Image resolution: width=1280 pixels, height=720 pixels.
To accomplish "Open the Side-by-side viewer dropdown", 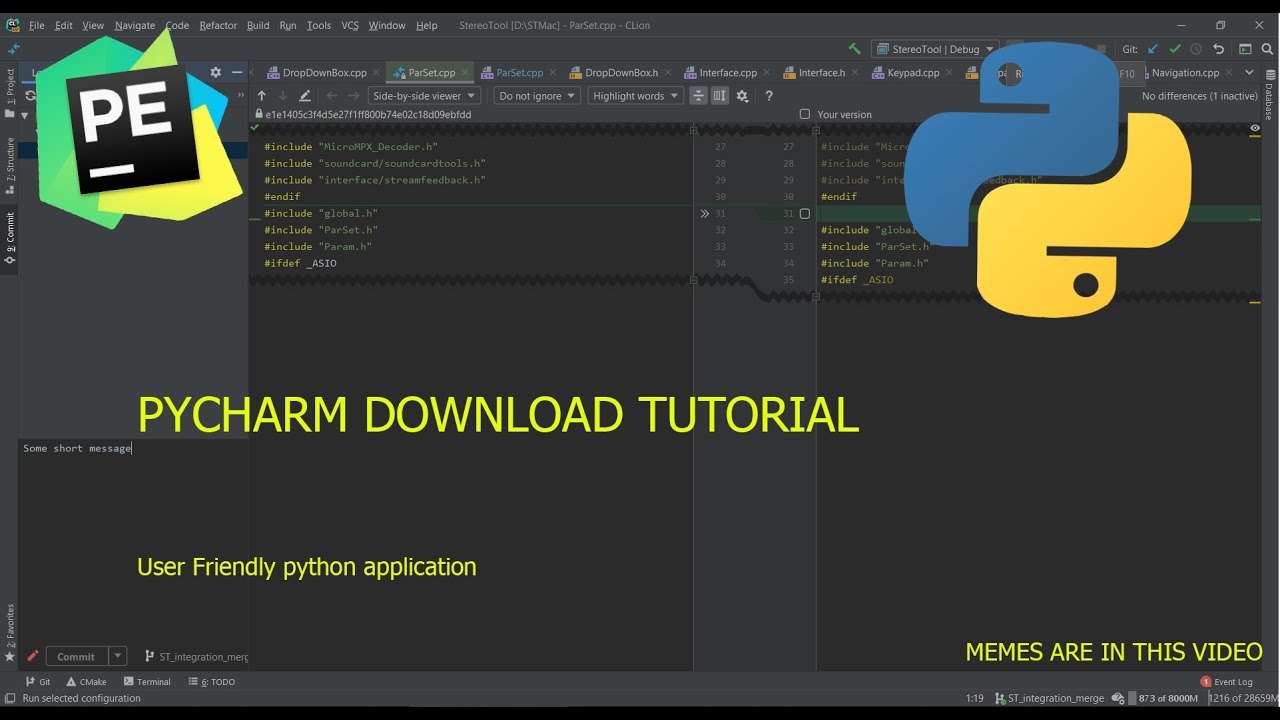I will point(424,96).
